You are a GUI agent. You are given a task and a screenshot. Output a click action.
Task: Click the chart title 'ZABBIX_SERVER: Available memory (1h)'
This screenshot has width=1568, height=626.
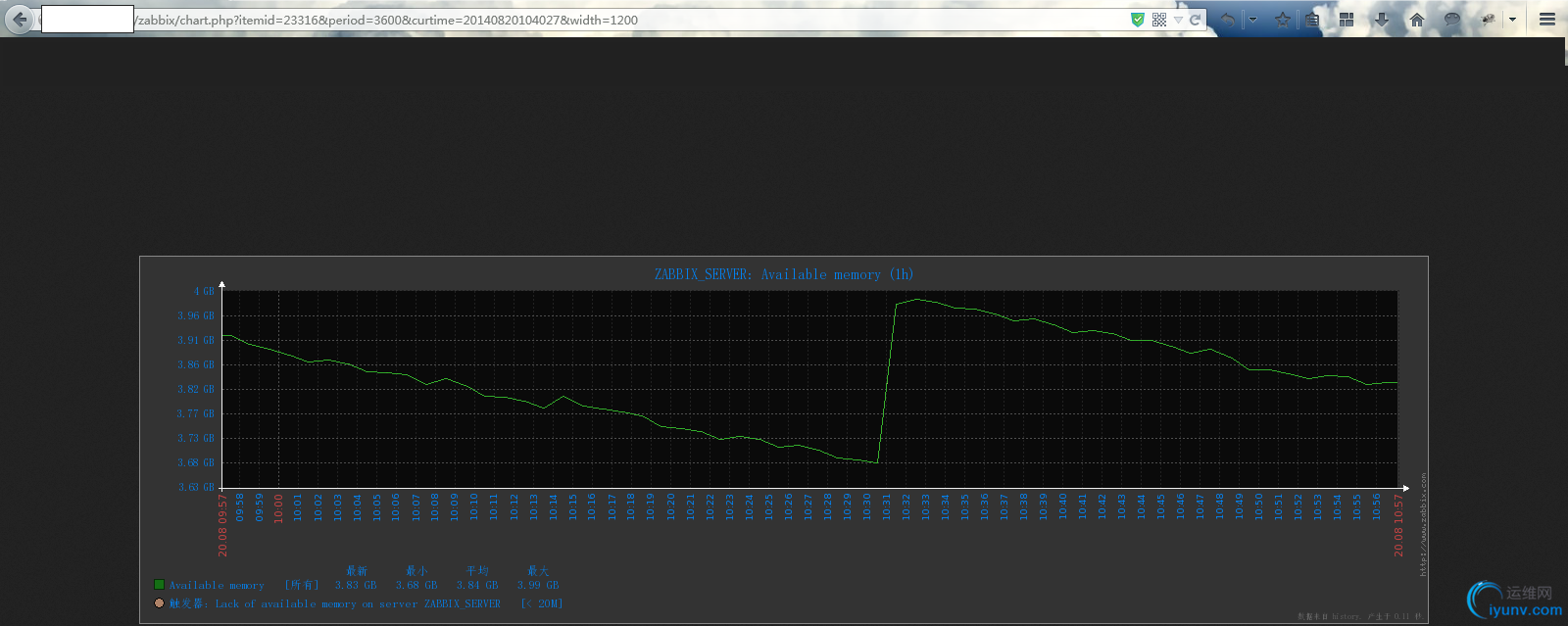pos(784,274)
